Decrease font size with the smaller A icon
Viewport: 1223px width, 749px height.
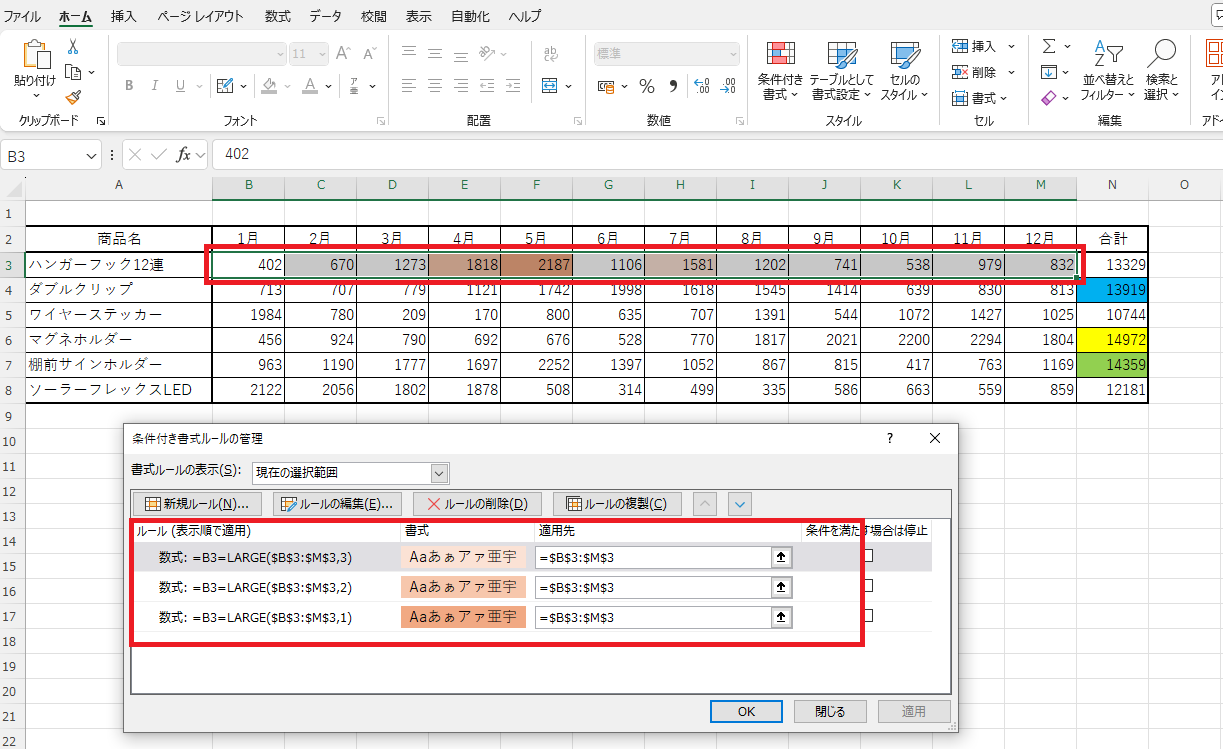[x=369, y=54]
